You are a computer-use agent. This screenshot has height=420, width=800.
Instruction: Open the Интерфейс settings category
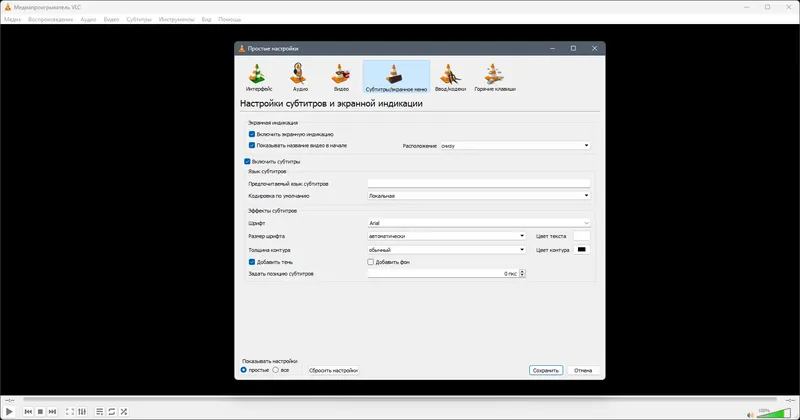click(258, 77)
